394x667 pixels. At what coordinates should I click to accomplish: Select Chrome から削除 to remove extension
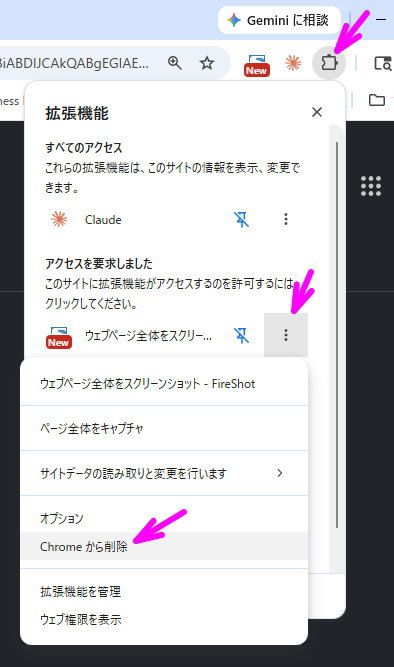pos(164,546)
